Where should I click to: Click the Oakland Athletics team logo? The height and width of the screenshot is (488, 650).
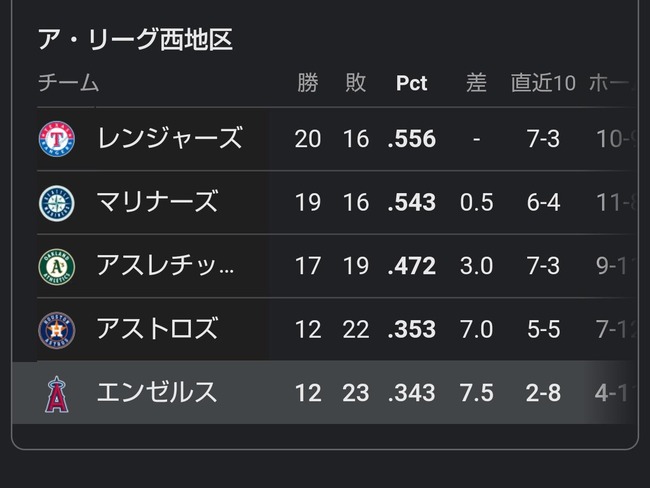(x=56, y=266)
